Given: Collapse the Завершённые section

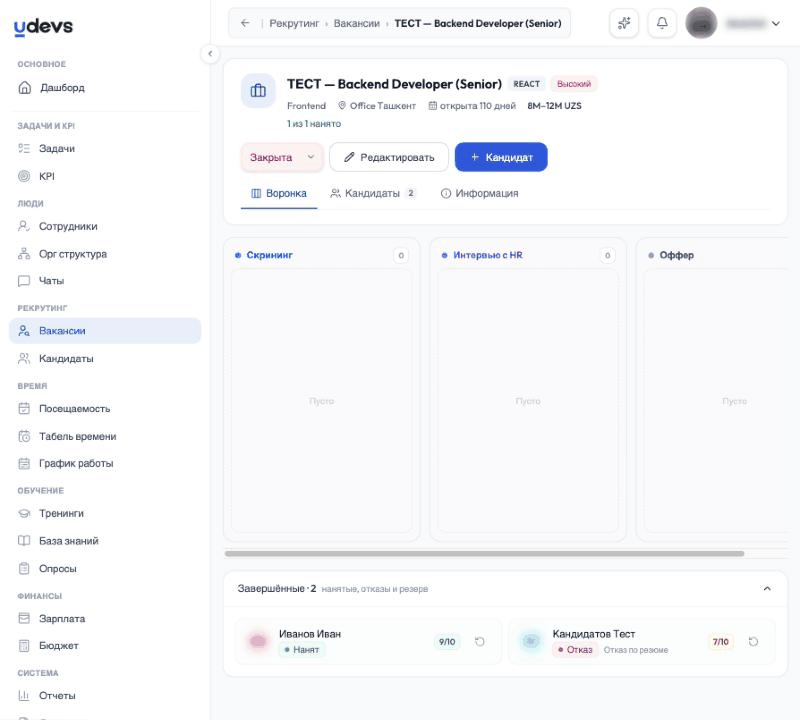Looking at the screenshot, I should (767, 589).
